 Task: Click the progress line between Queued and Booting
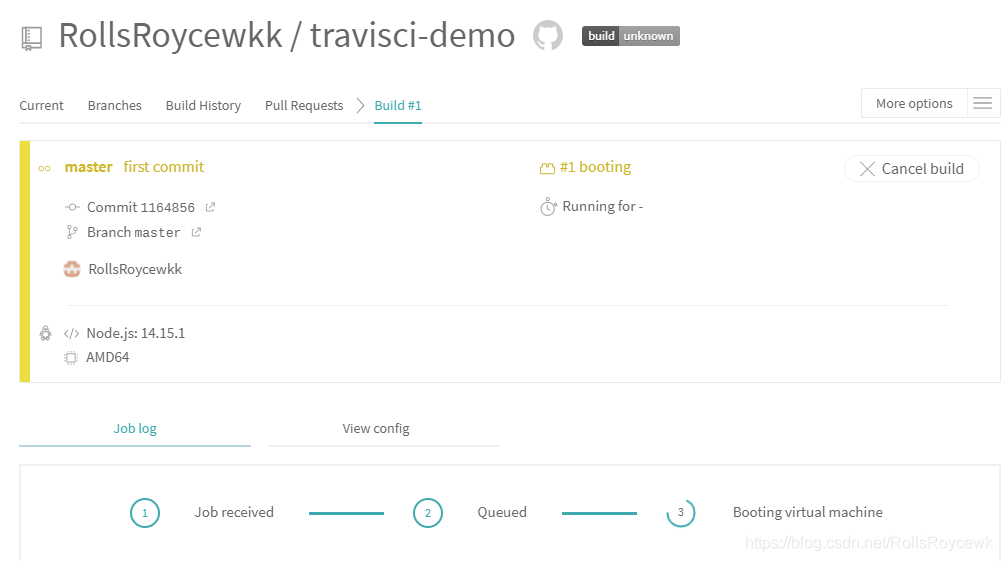(x=599, y=513)
